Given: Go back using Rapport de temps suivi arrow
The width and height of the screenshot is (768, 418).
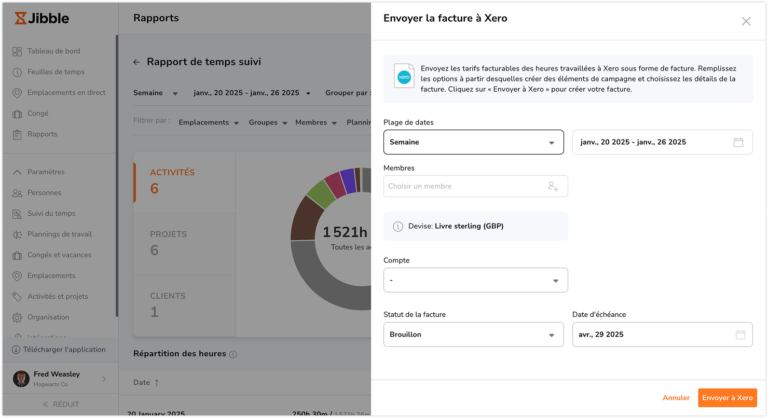Looking at the screenshot, I should click(x=136, y=62).
